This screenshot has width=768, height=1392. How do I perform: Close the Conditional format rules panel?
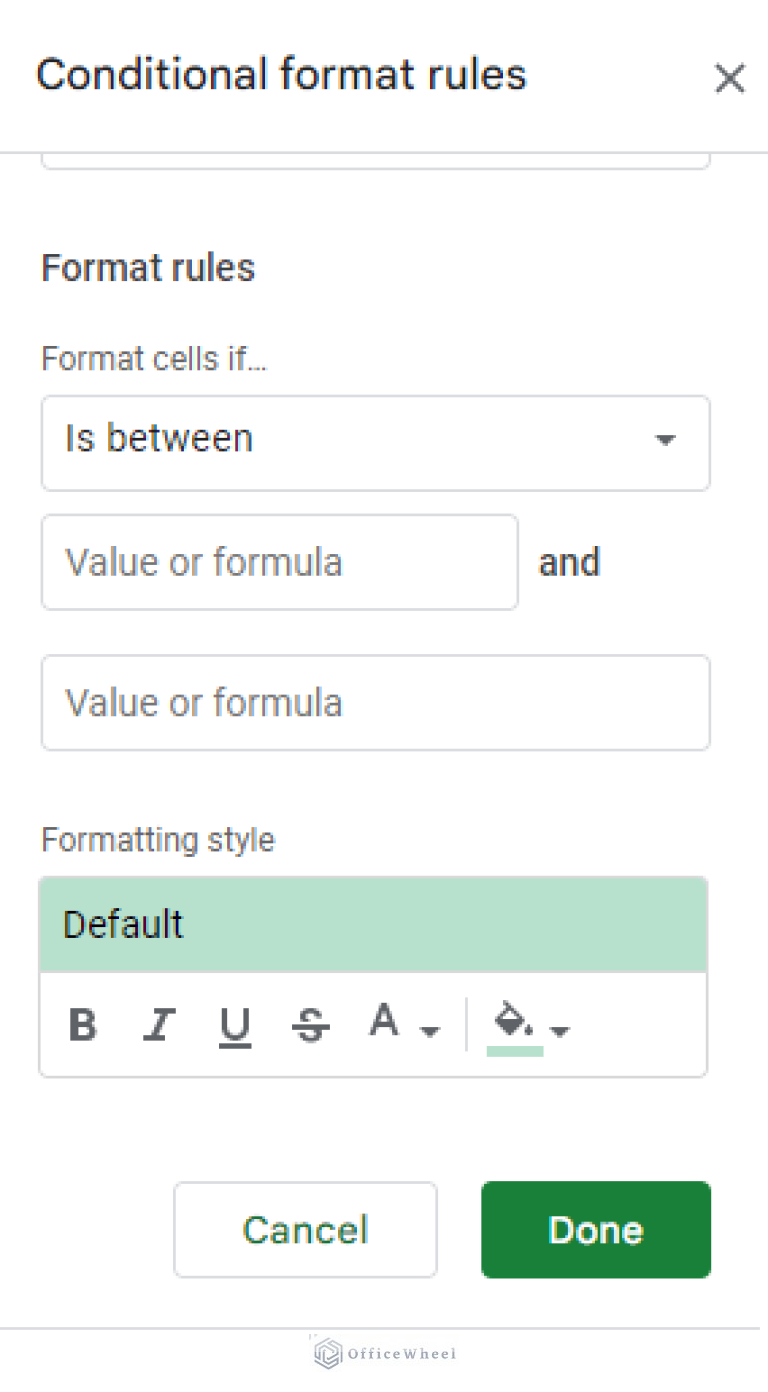730,78
